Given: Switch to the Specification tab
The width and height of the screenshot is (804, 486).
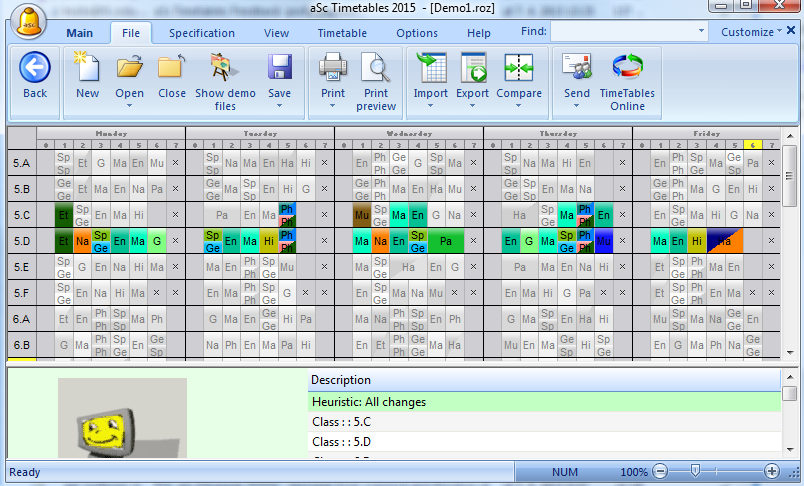Looking at the screenshot, I should click(201, 33).
